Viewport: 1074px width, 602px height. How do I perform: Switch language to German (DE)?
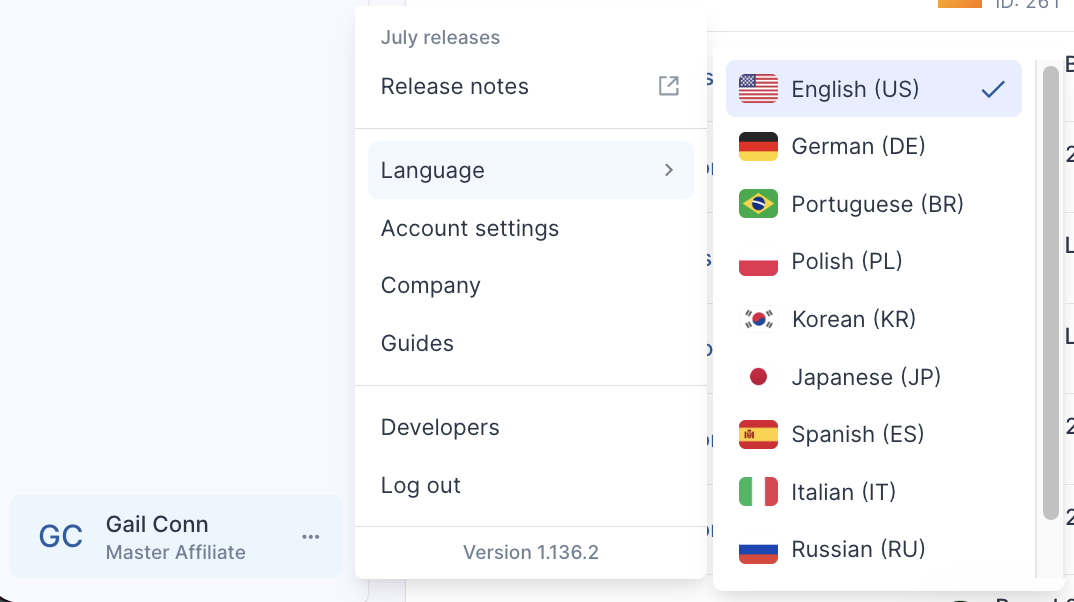(873, 146)
